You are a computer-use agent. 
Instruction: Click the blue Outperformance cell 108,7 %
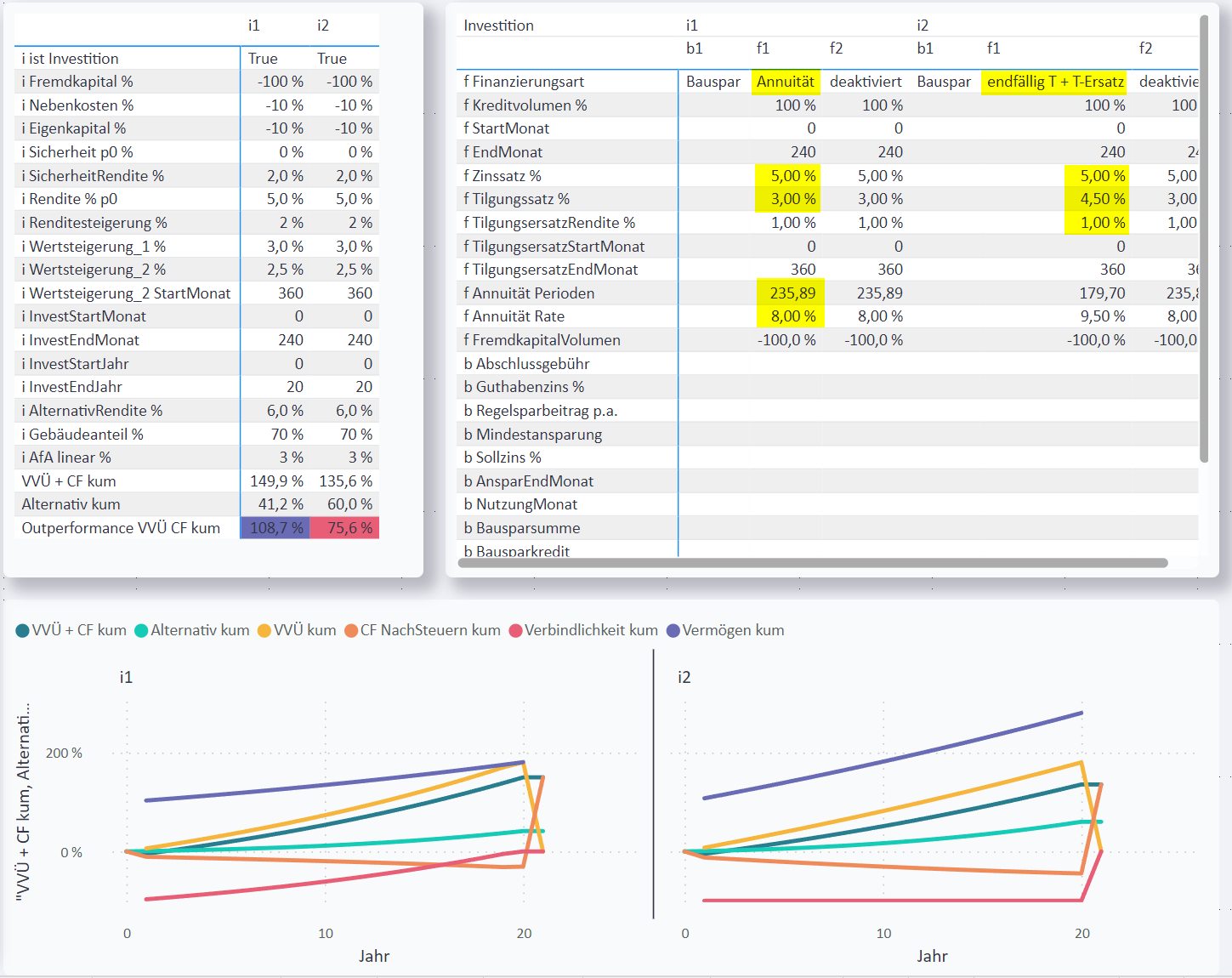point(275,528)
